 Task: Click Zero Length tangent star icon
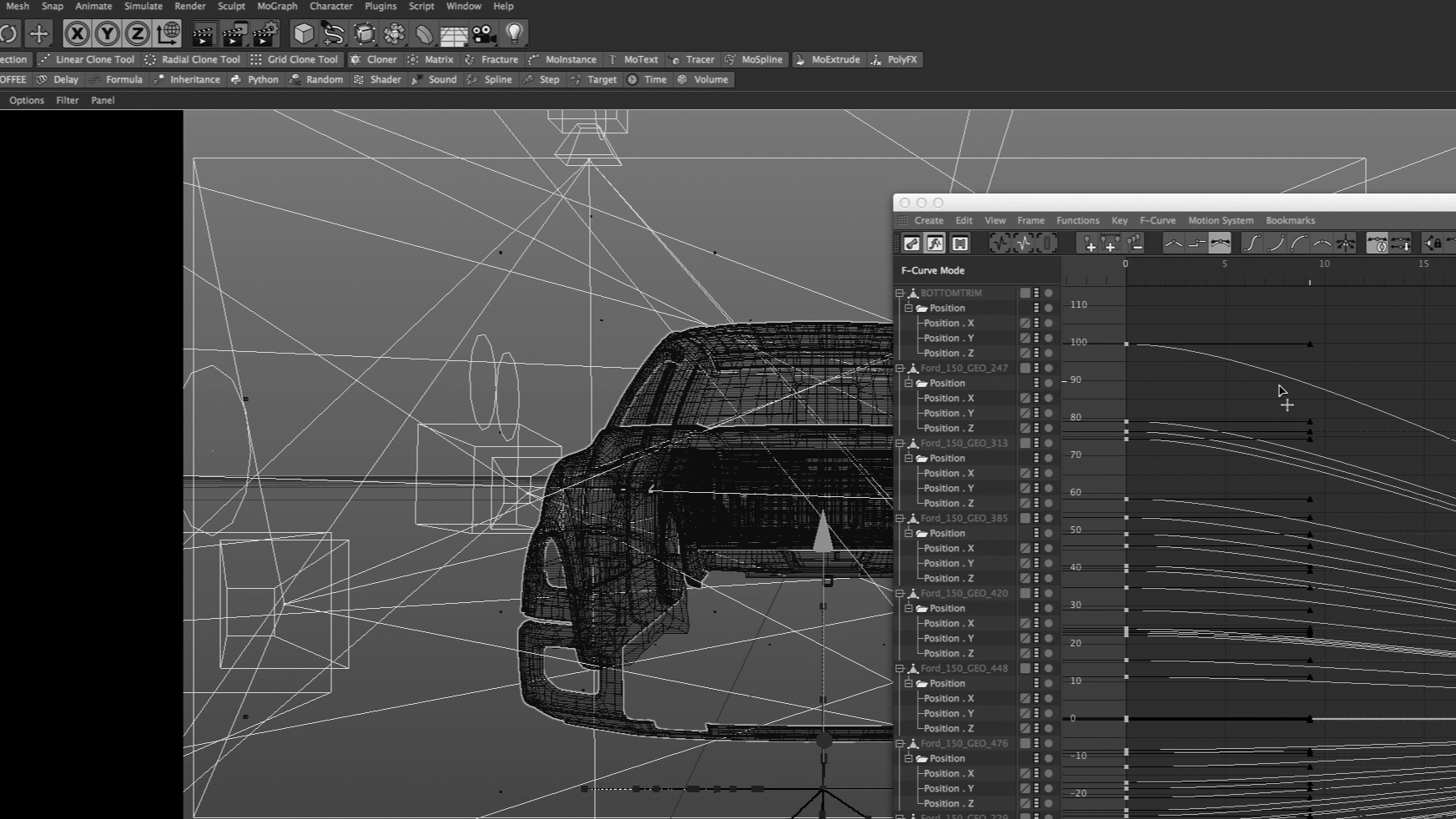point(1345,244)
